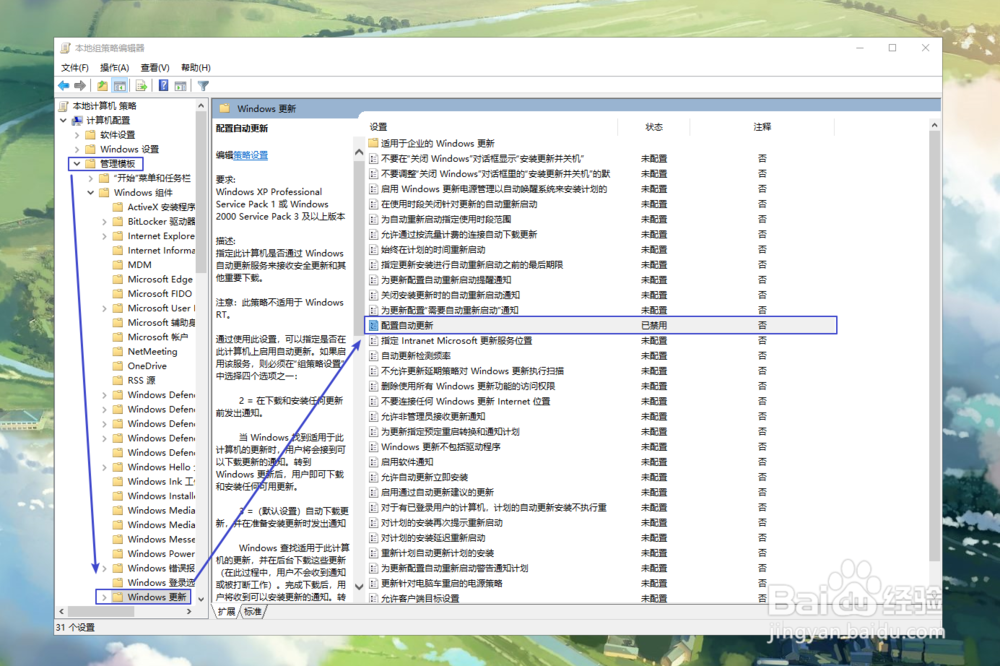
Task: Click the policy icon for 始终在计划的时间重新启动
Action: (374, 249)
